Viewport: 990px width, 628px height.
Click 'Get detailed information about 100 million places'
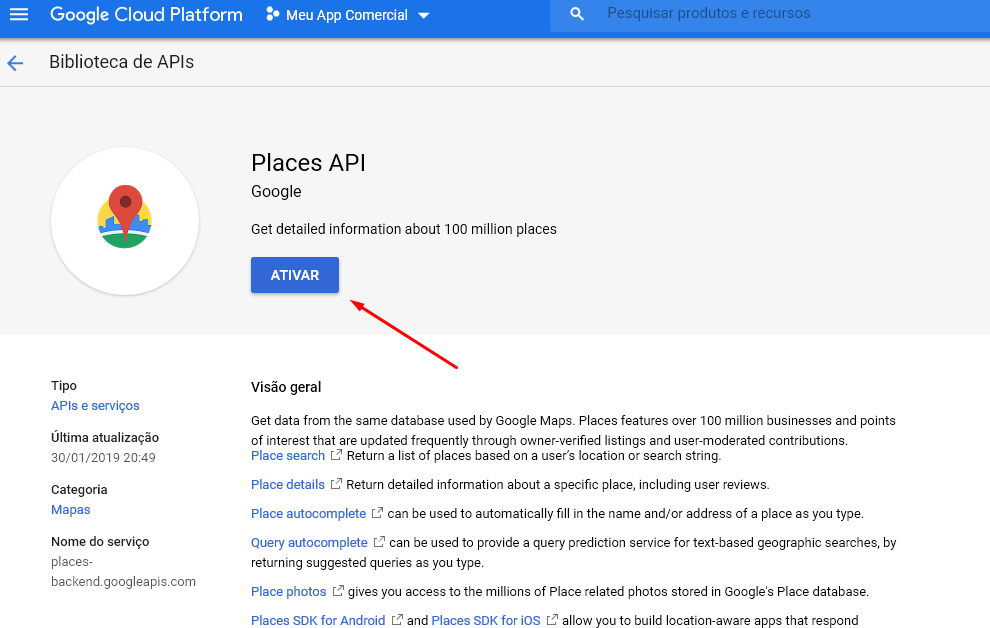click(x=403, y=229)
